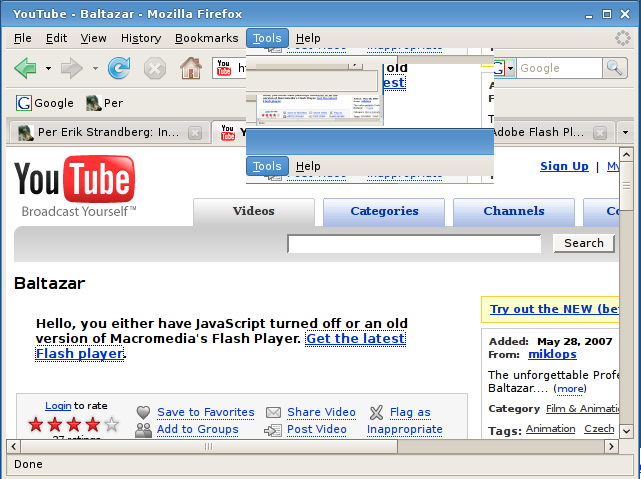Click the vertical scrollbar down arrow
641x479 pixels.
(626, 431)
